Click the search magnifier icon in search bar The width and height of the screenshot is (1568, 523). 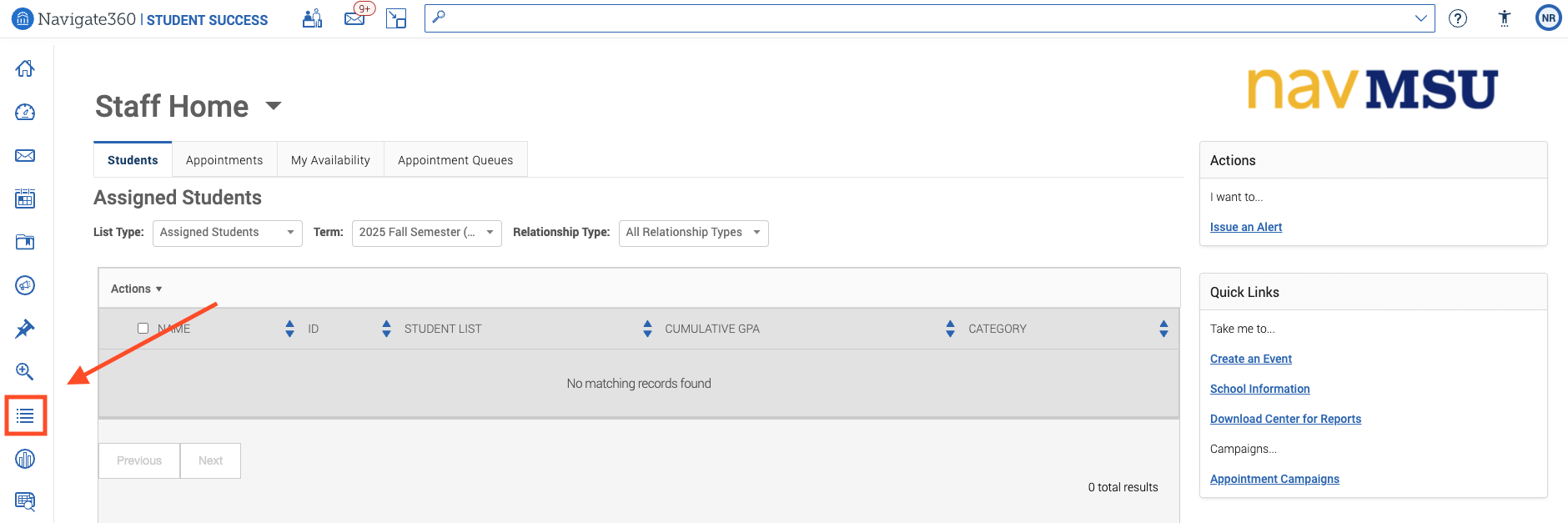click(x=439, y=17)
